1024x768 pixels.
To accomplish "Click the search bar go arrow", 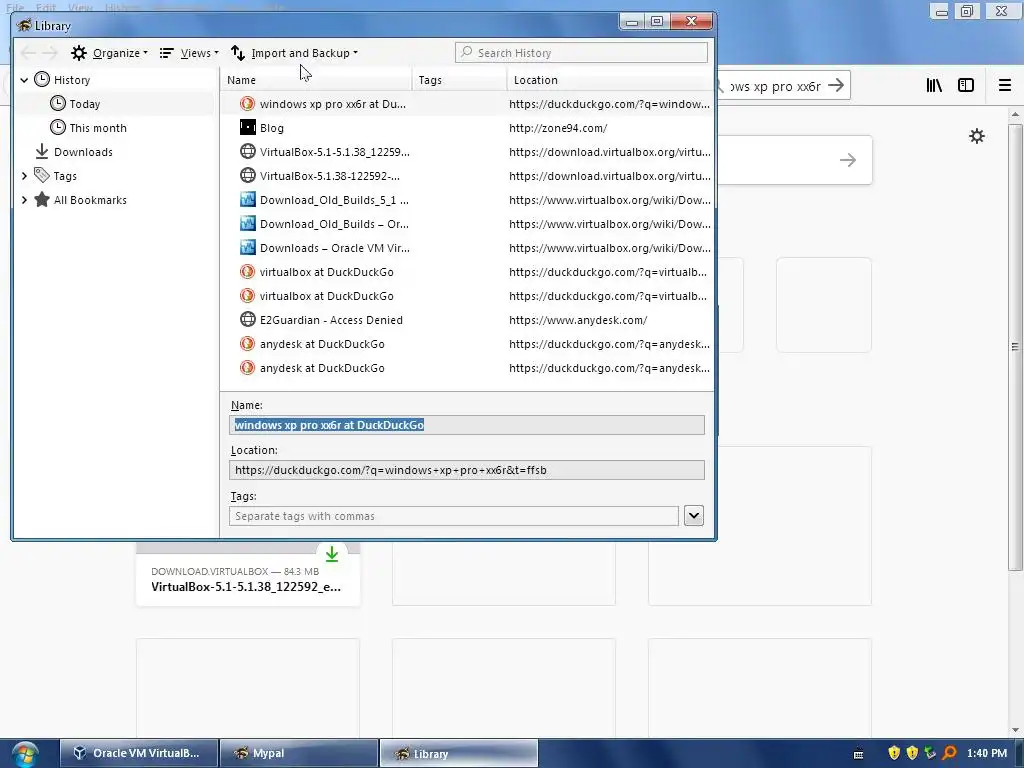I will click(x=836, y=86).
